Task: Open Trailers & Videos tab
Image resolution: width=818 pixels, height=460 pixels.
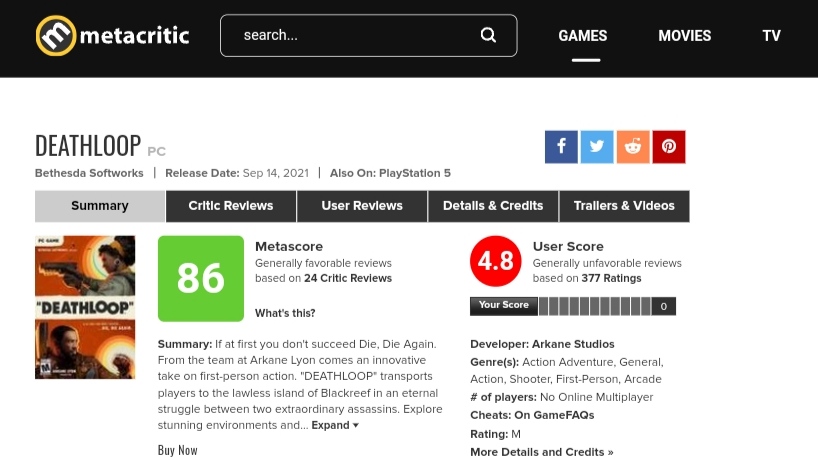Action: (624, 206)
